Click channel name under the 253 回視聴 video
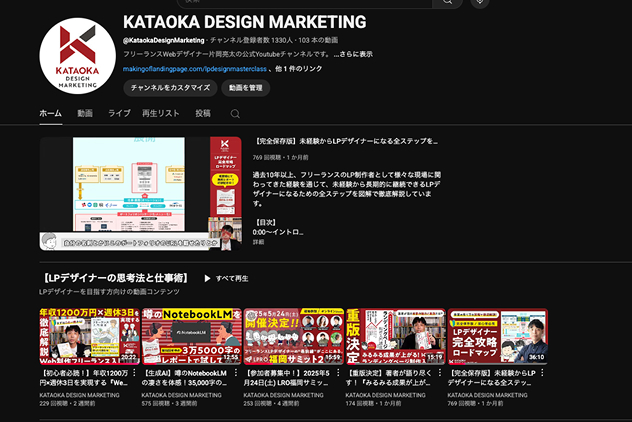 point(283,395)
